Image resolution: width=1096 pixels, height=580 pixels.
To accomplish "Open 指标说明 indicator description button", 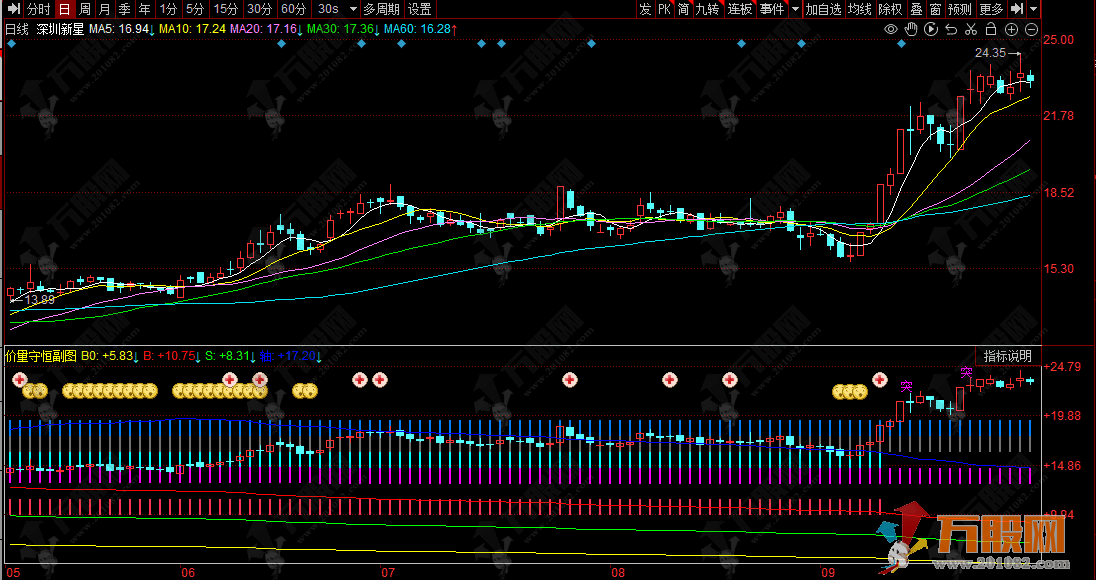I will point(1007,355).
